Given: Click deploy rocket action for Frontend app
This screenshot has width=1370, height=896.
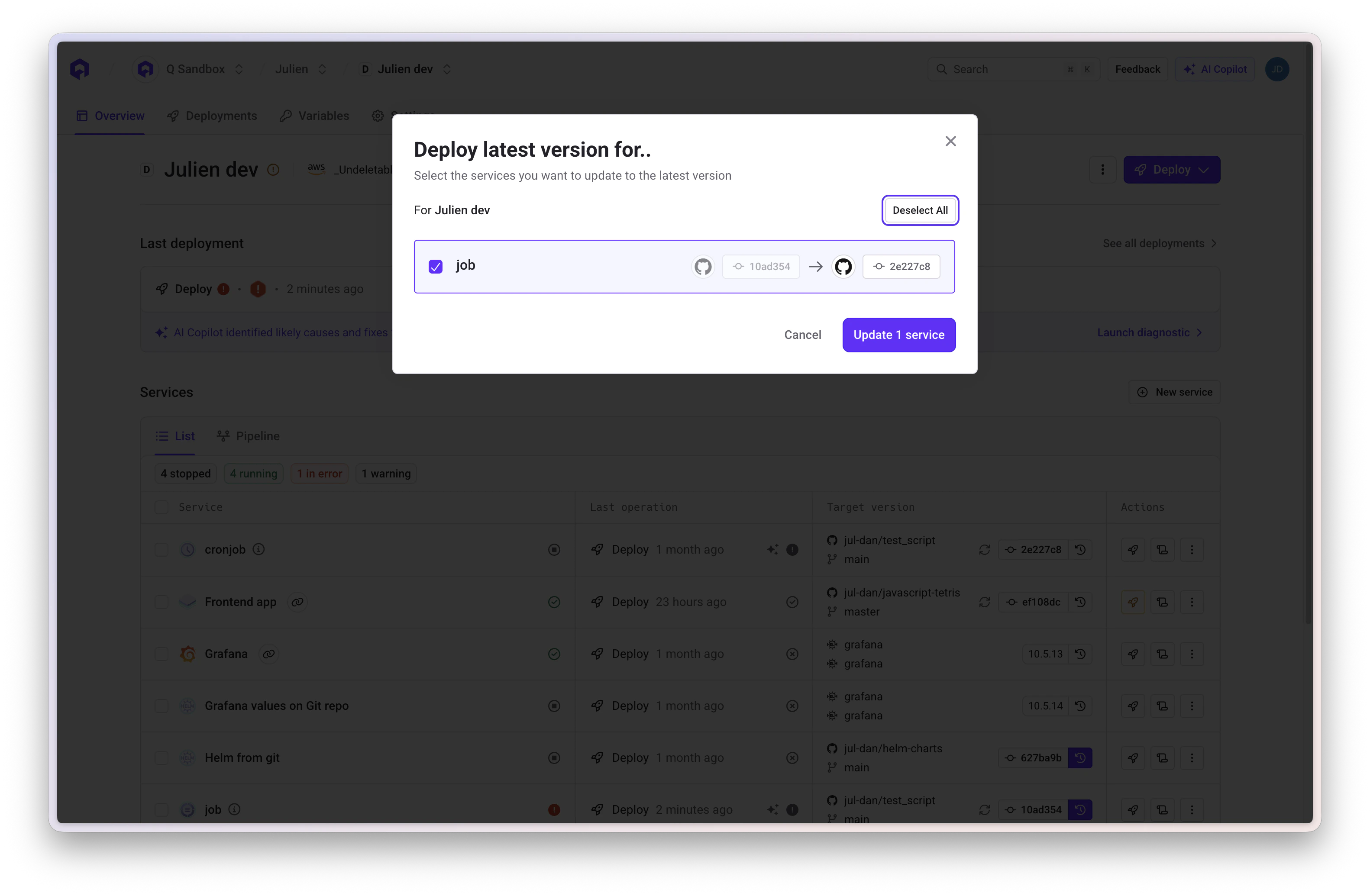Looking at the screenshot, I should click(1133, 602).
